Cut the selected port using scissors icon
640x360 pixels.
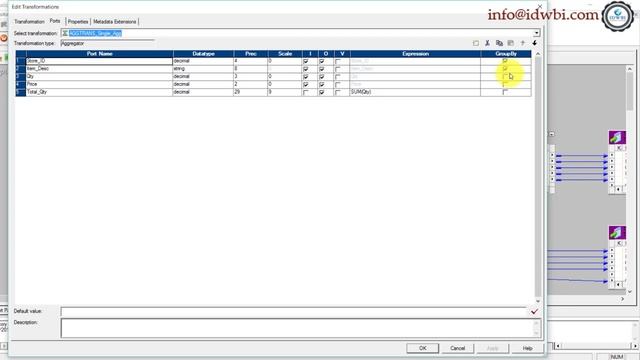tap(487, 43)
